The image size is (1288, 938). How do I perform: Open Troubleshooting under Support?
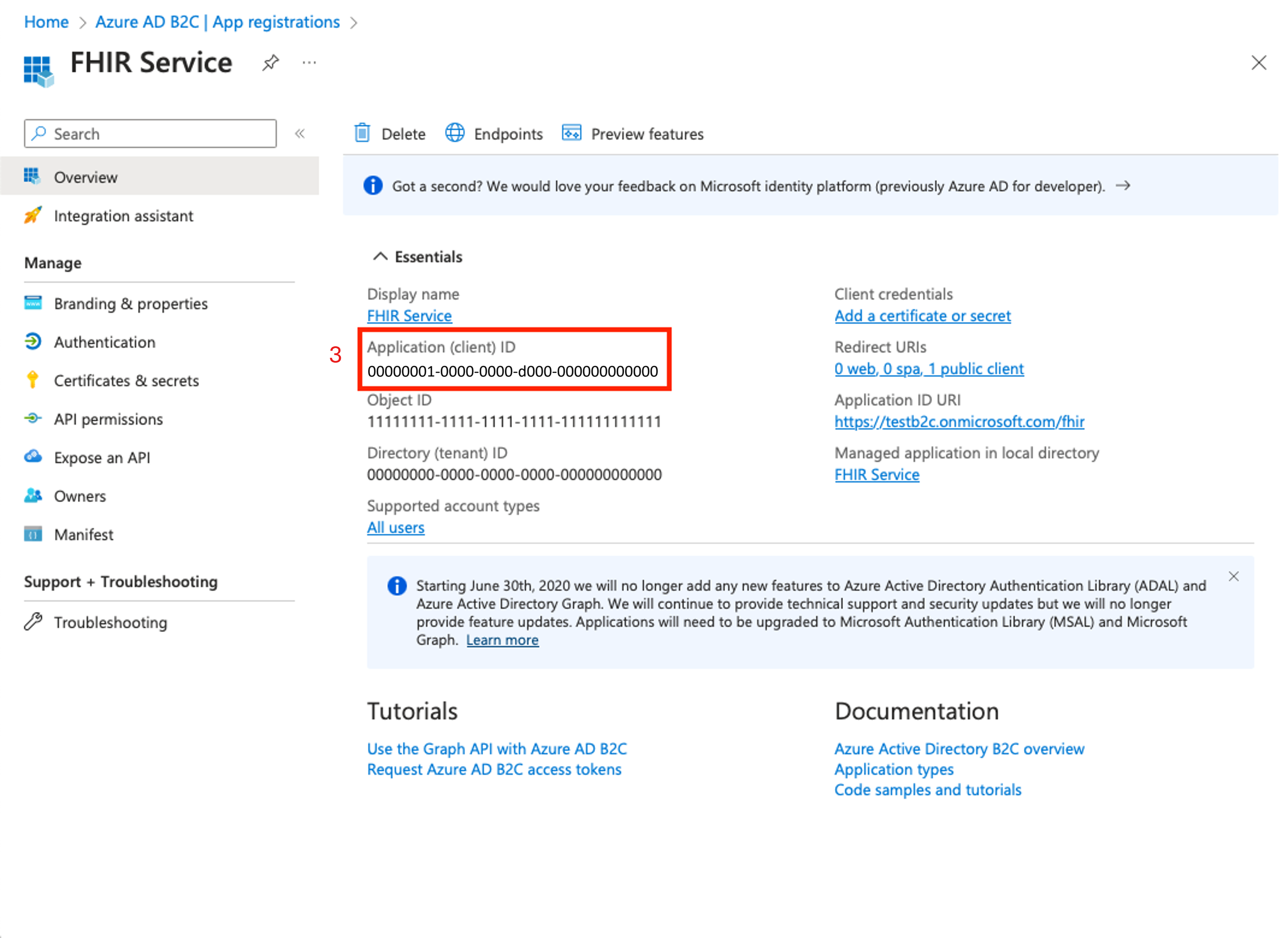[110, 622]
